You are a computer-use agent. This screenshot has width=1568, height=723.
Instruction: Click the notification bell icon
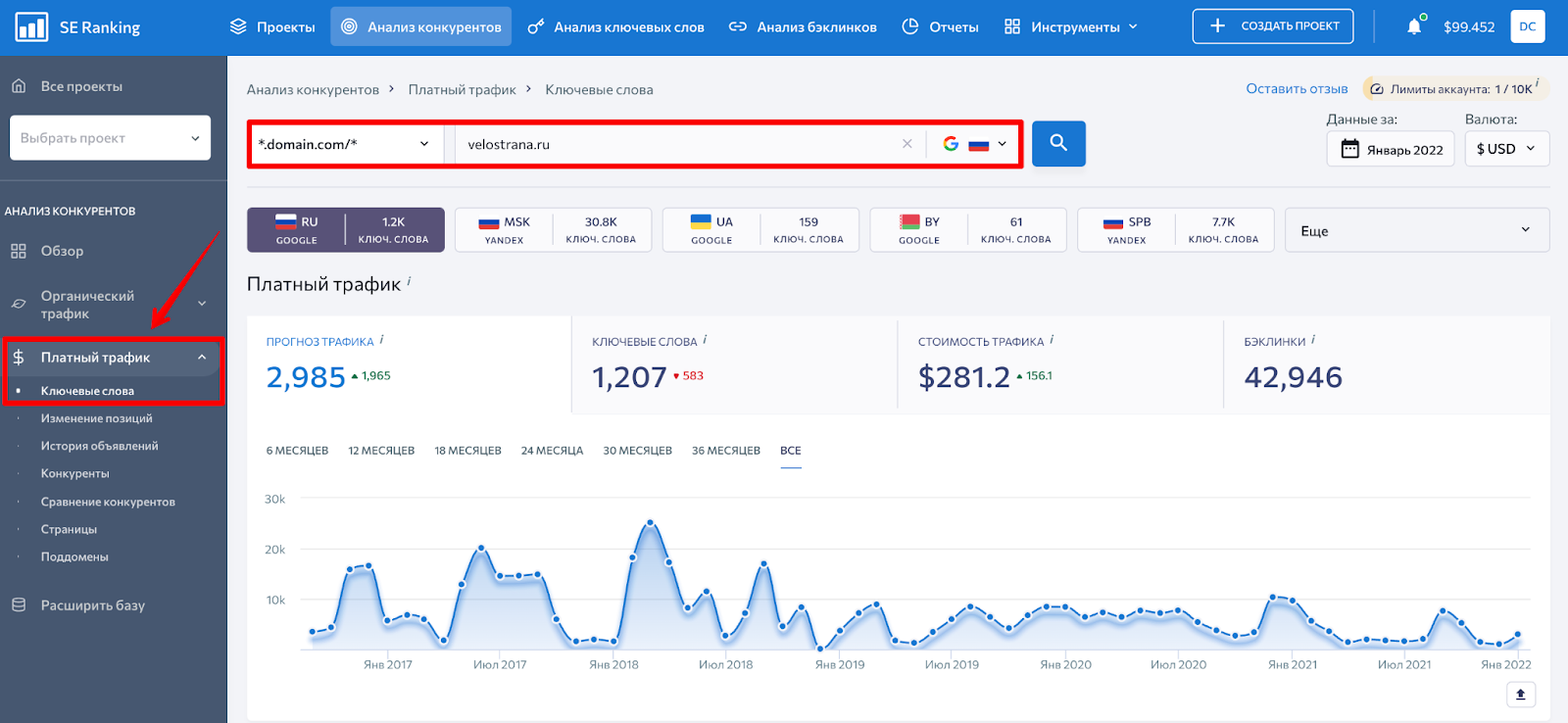coord(1414,26)
